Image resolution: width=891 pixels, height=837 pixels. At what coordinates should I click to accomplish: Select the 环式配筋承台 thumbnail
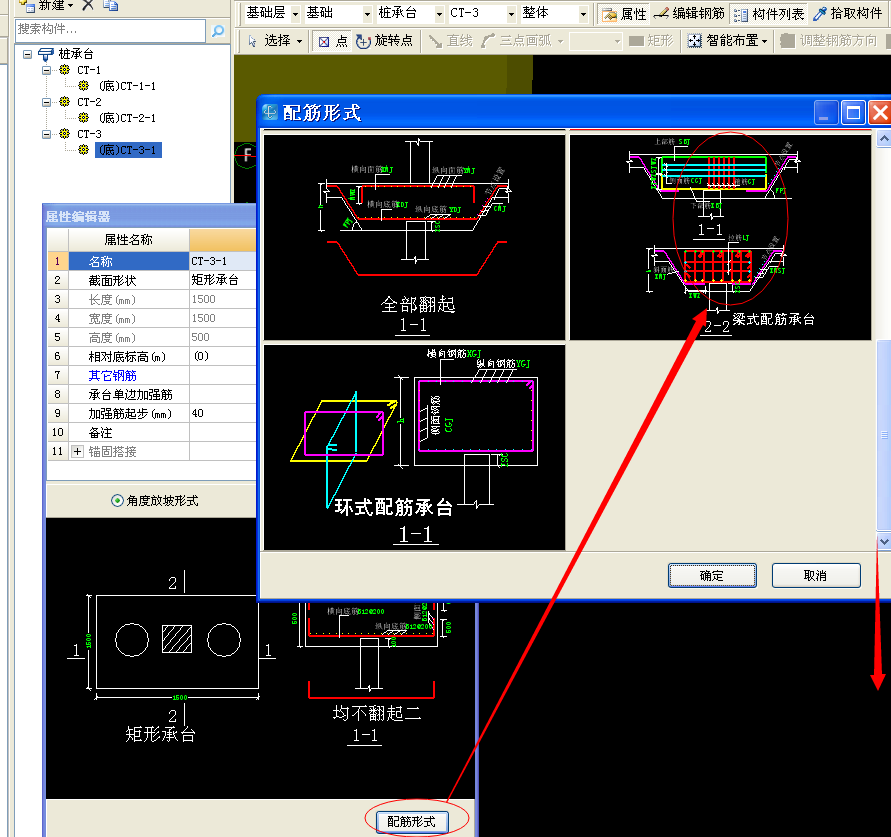click(414, 447)
